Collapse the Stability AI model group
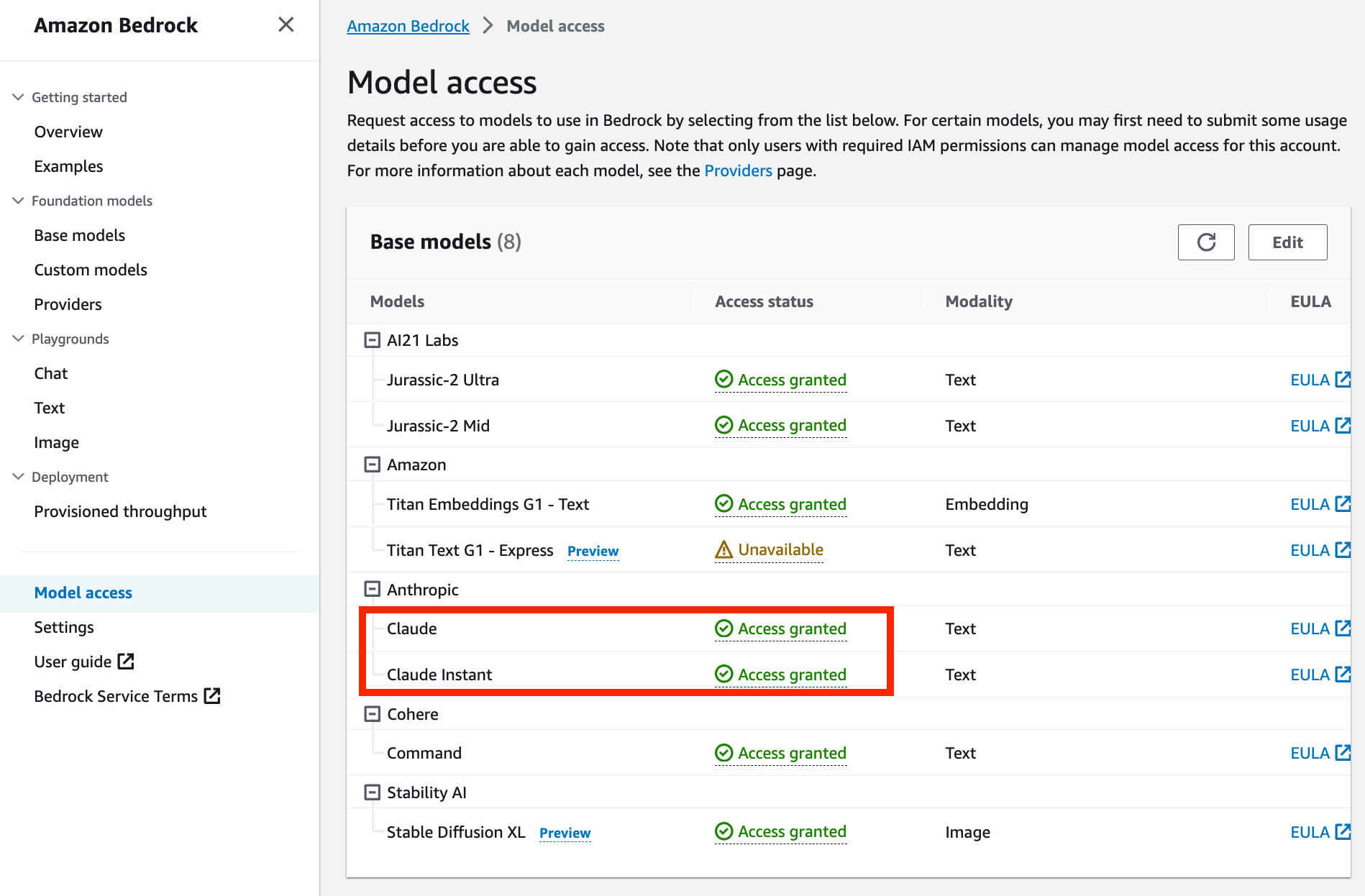The width and height of the screenshot is (1365, 896). coord(373,792)
